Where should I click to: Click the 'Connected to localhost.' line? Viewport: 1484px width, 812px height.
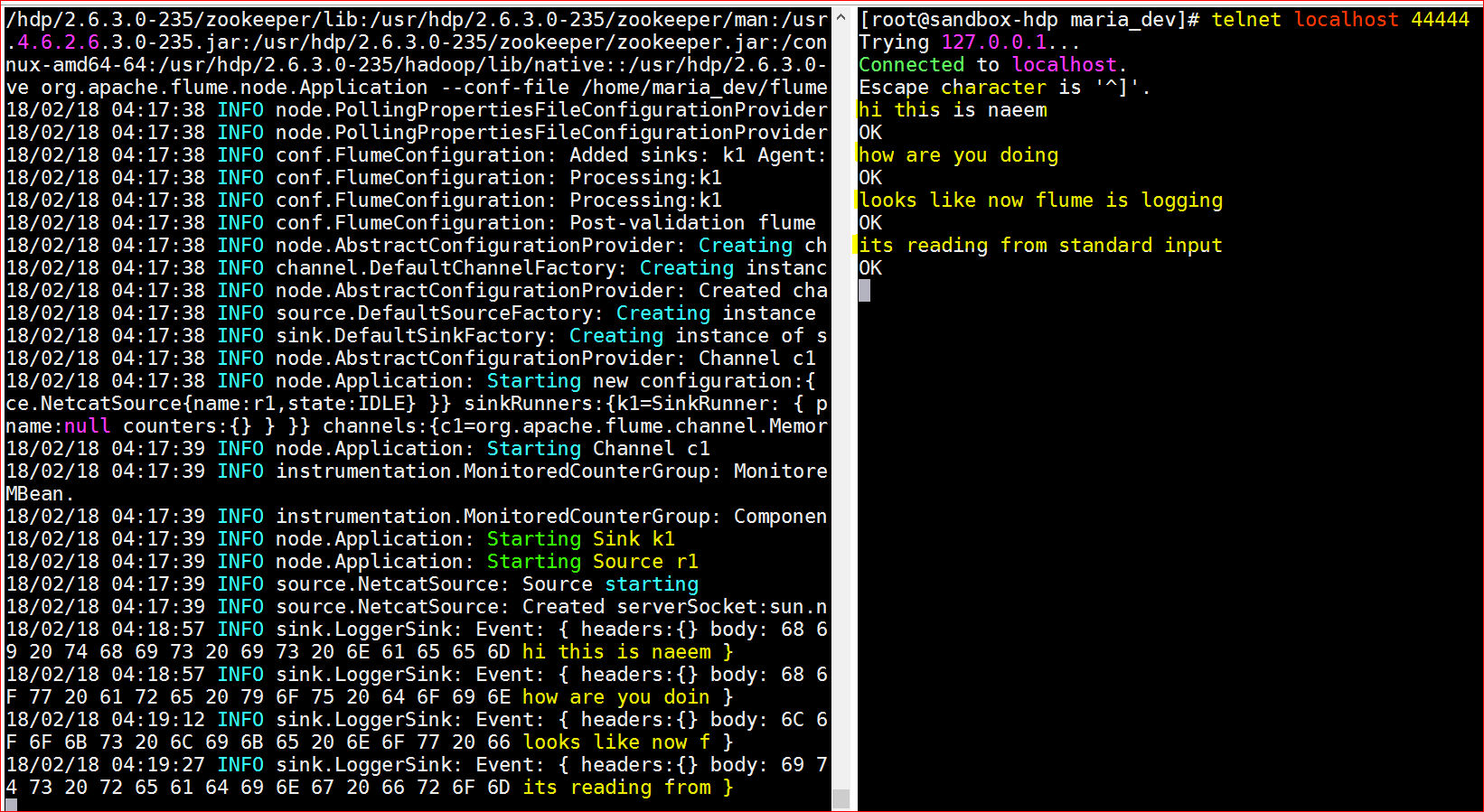(x=993, y=64)
